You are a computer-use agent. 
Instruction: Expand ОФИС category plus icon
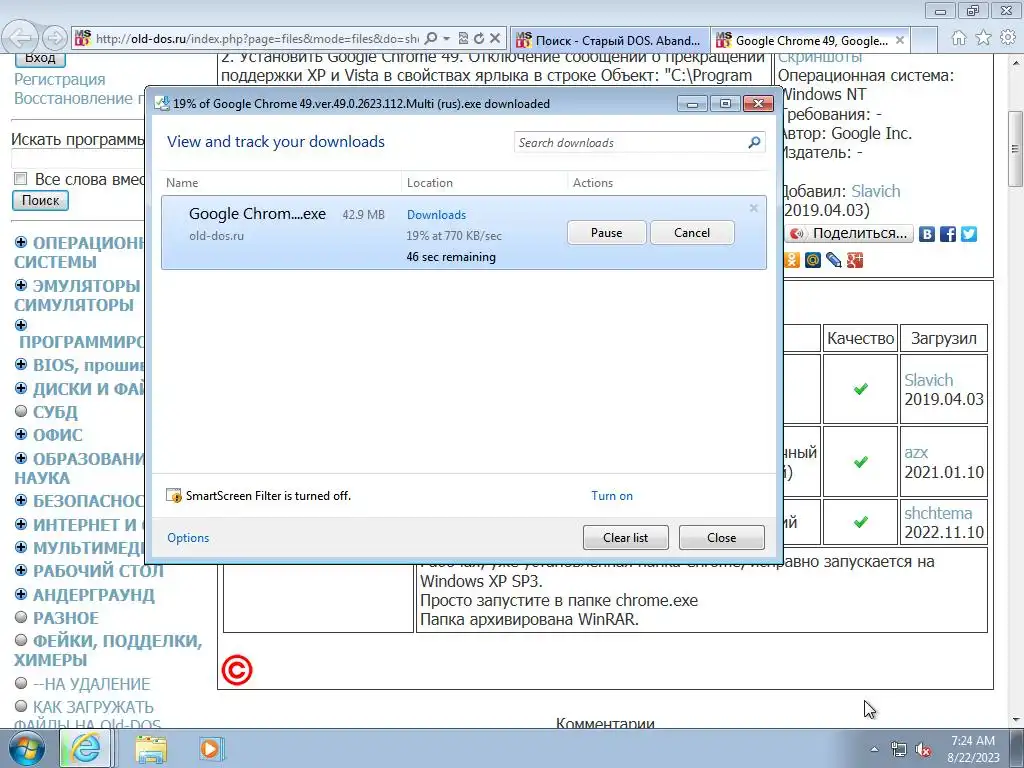21,434
